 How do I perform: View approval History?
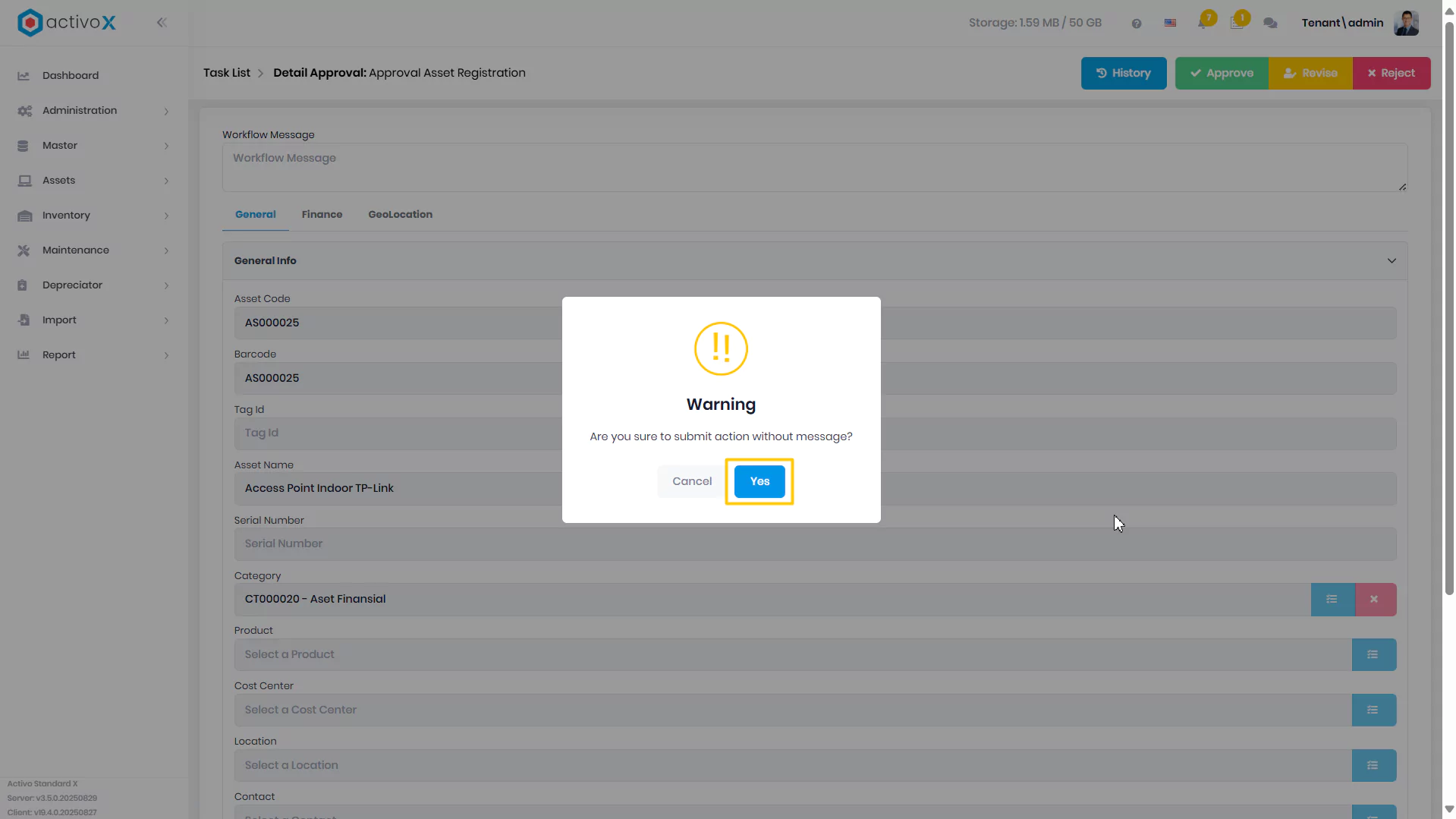point(1124,74)
